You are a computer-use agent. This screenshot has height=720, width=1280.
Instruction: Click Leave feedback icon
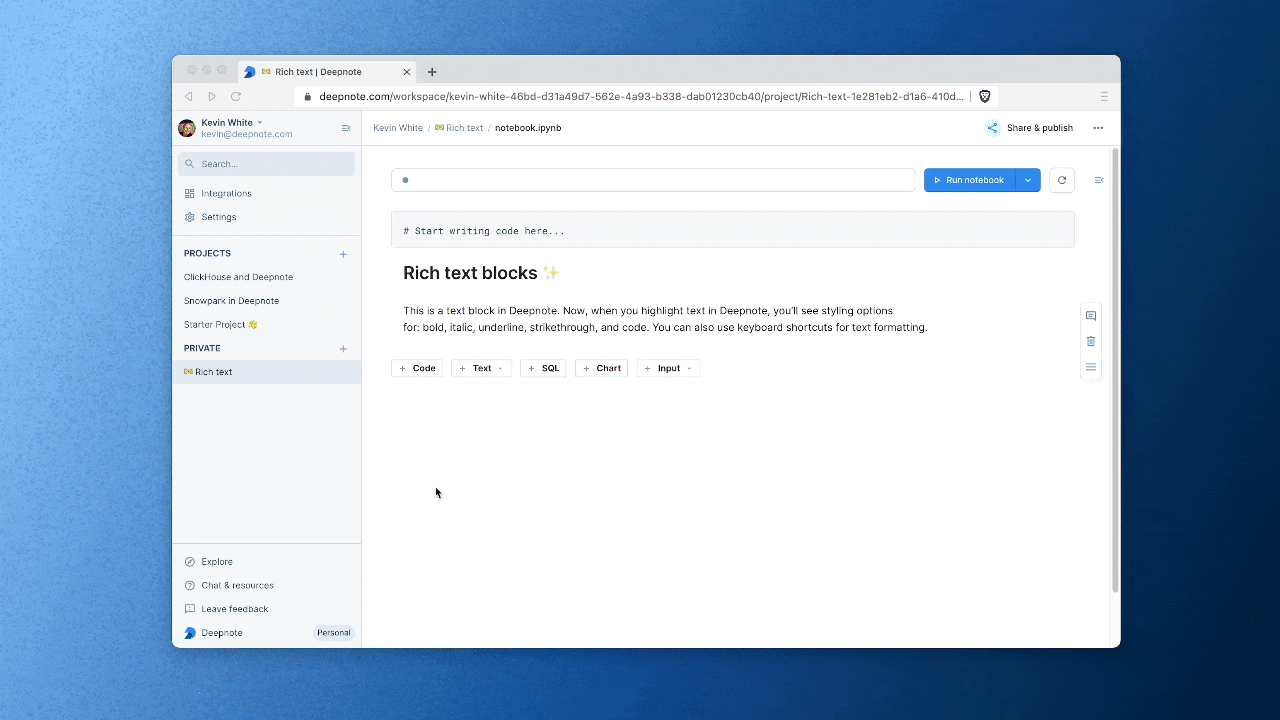point(190,609)
